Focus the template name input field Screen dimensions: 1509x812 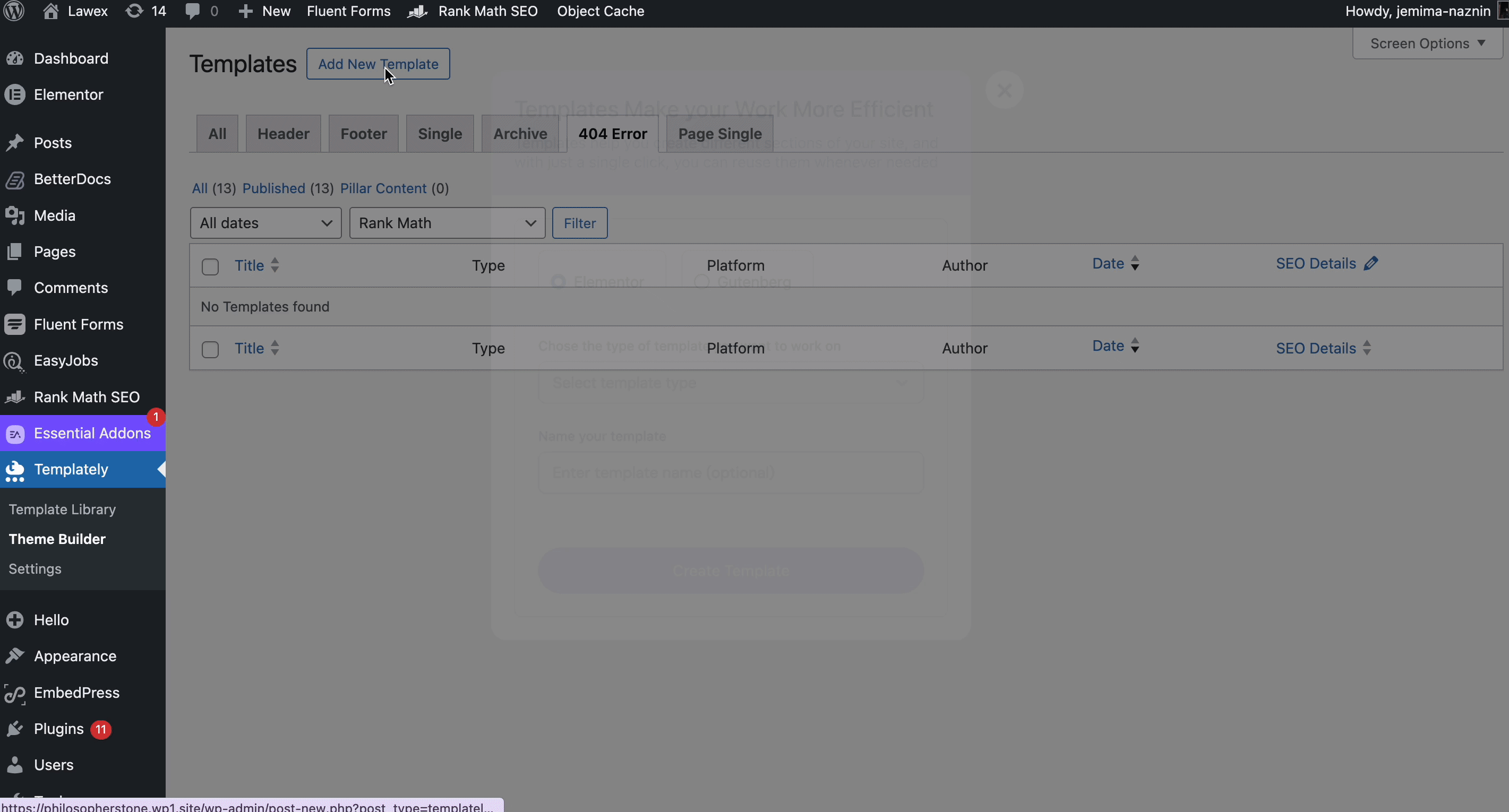tap(731, 472)
